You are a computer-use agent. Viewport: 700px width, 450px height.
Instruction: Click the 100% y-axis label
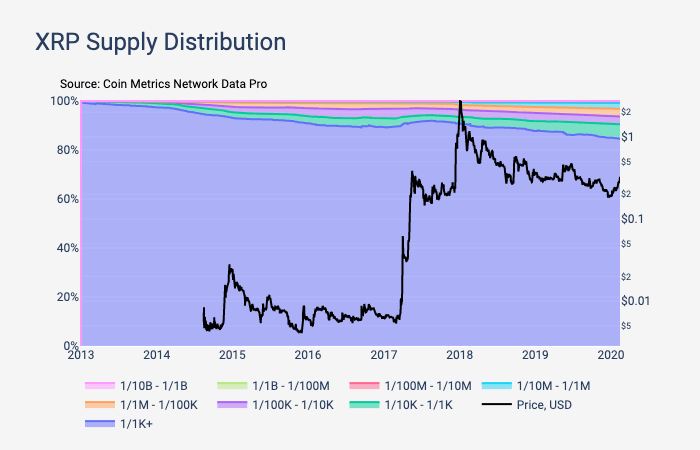click(65, 101)
